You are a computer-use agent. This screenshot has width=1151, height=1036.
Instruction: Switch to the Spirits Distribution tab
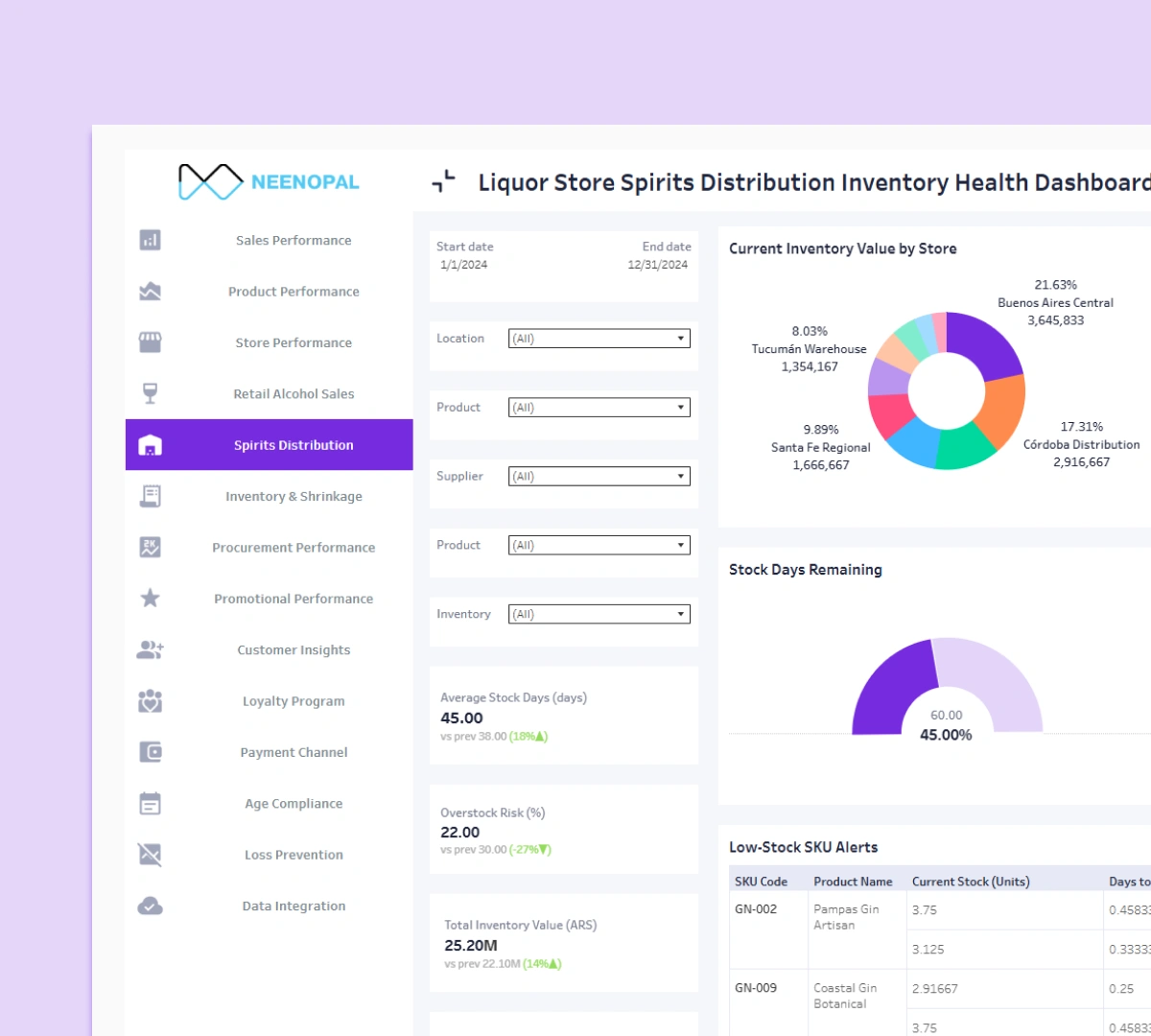click(x=269, y=444)
